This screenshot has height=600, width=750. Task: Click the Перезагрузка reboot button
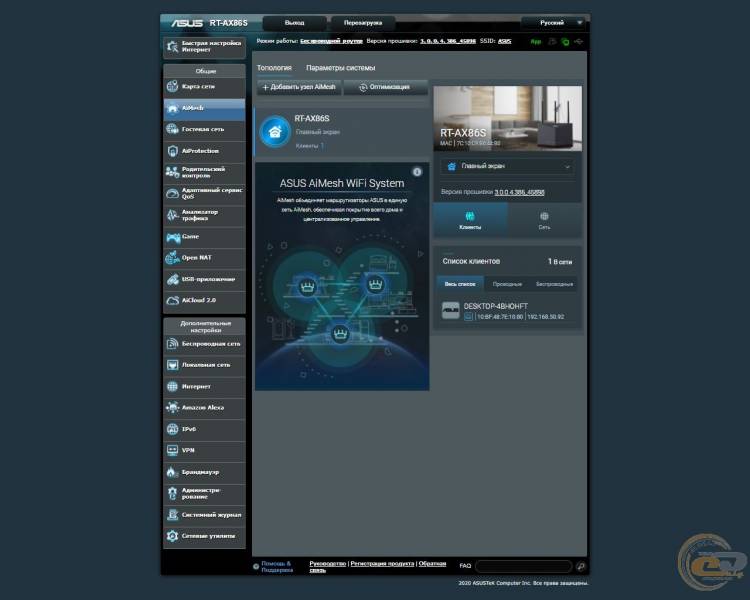coord(363,22)
